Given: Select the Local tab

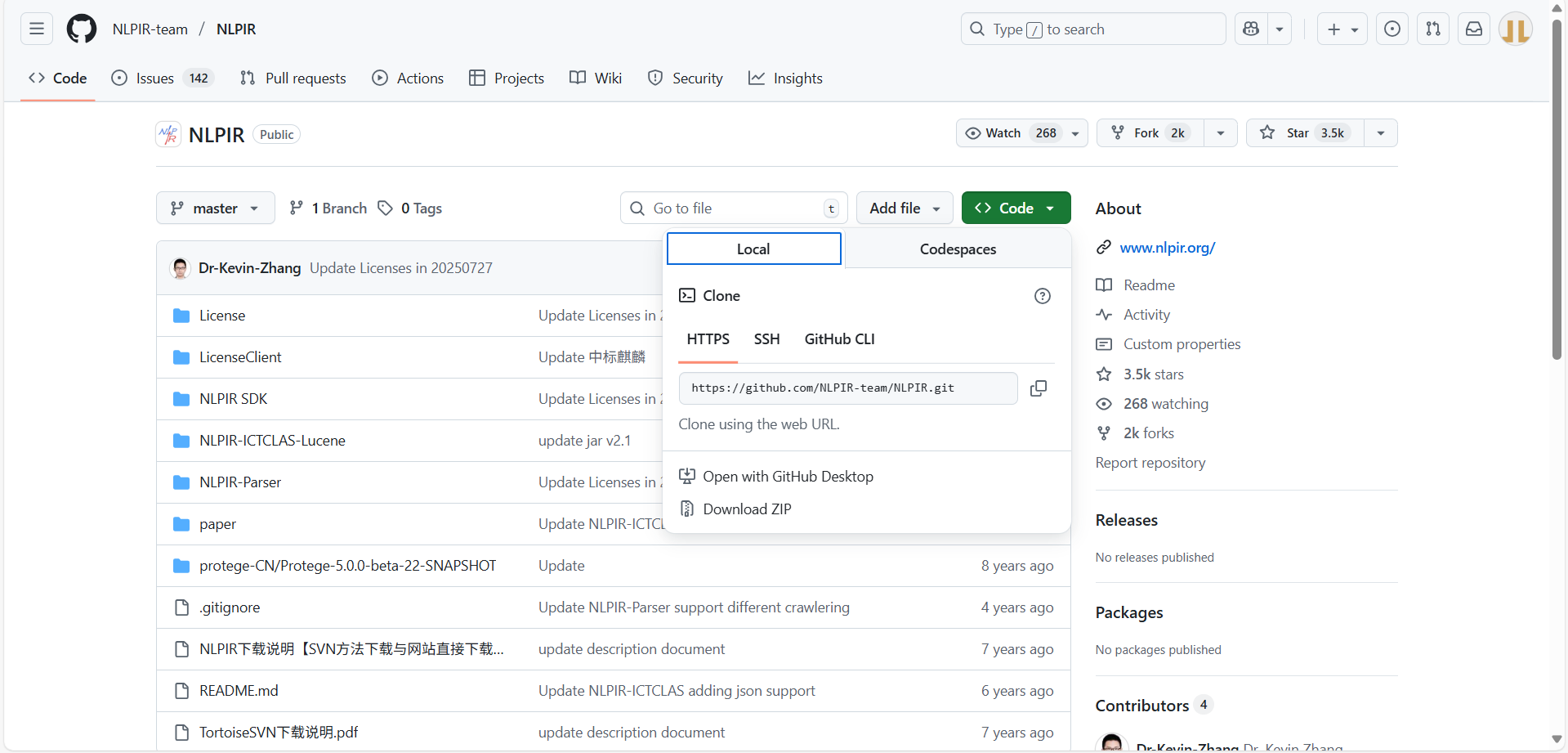Looking at the screenshot, I should coord(753,249).
